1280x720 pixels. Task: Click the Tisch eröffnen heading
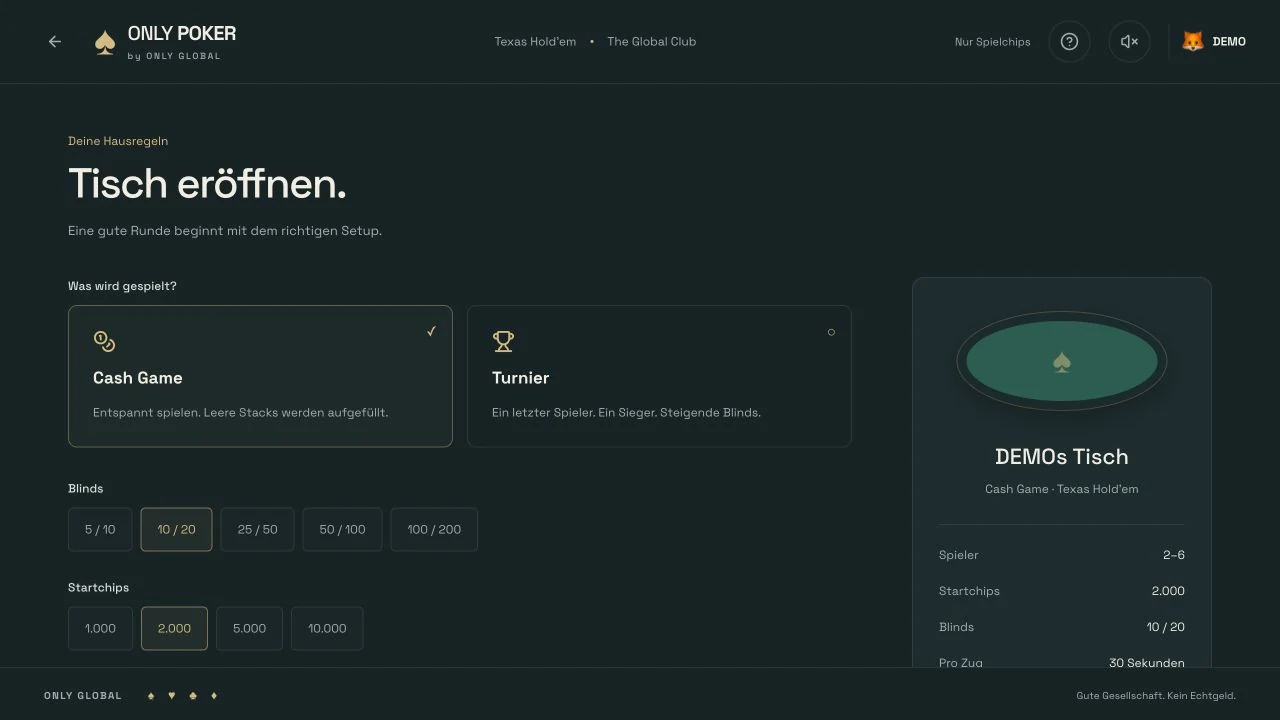point(207,184)
